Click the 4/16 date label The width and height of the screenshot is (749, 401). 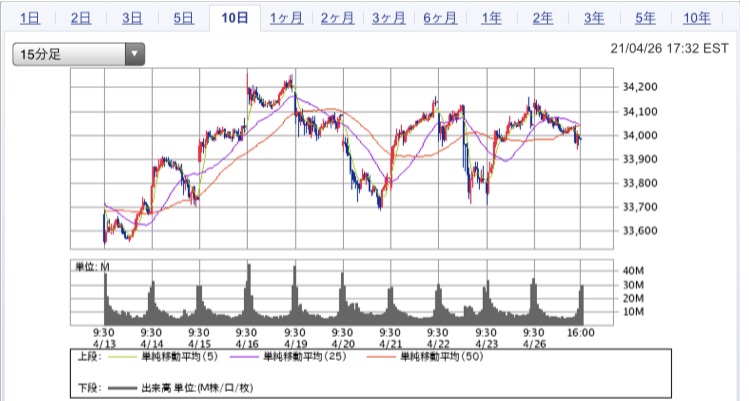click(247, 344)
